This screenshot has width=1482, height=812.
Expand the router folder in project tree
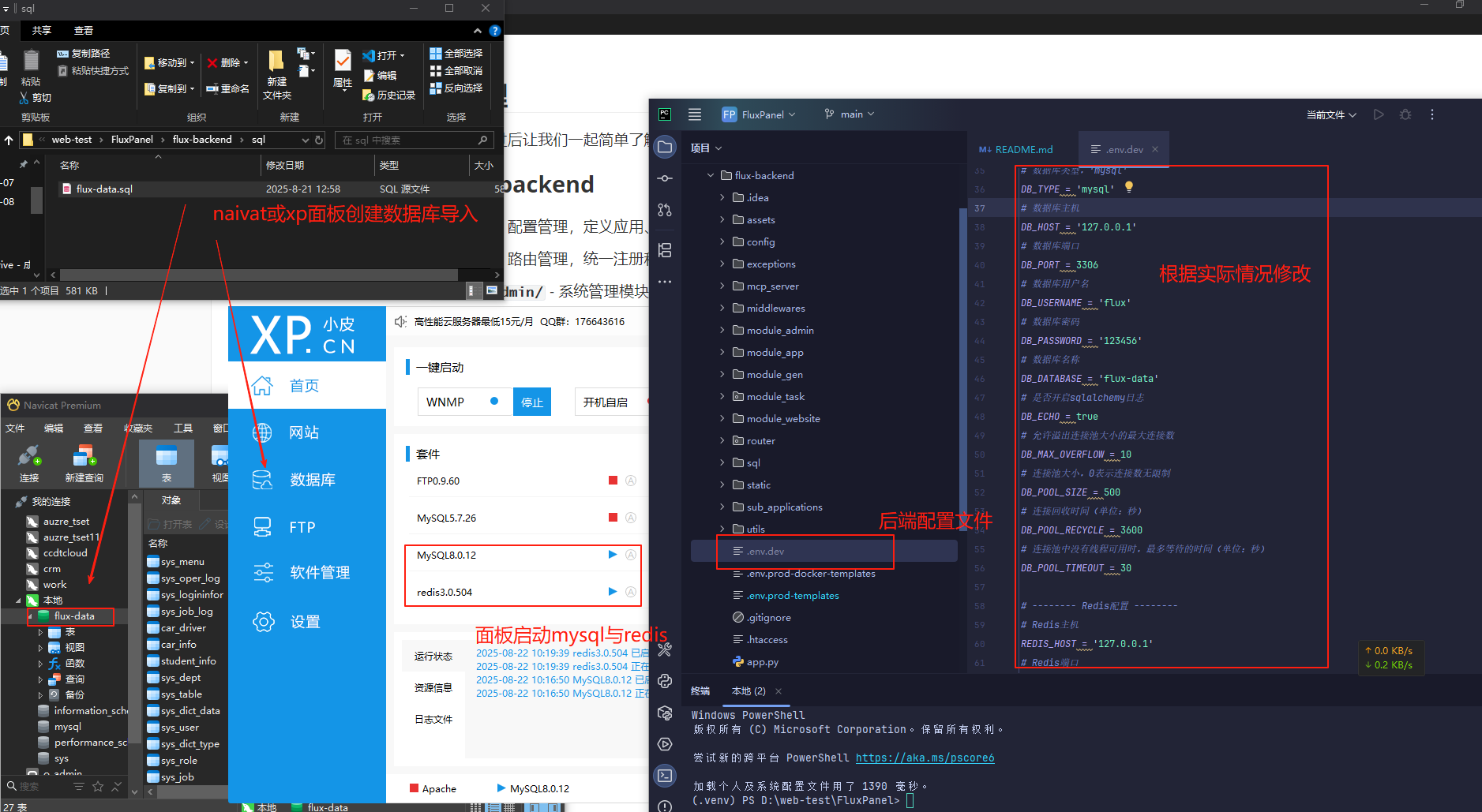(x=722, y=440)
